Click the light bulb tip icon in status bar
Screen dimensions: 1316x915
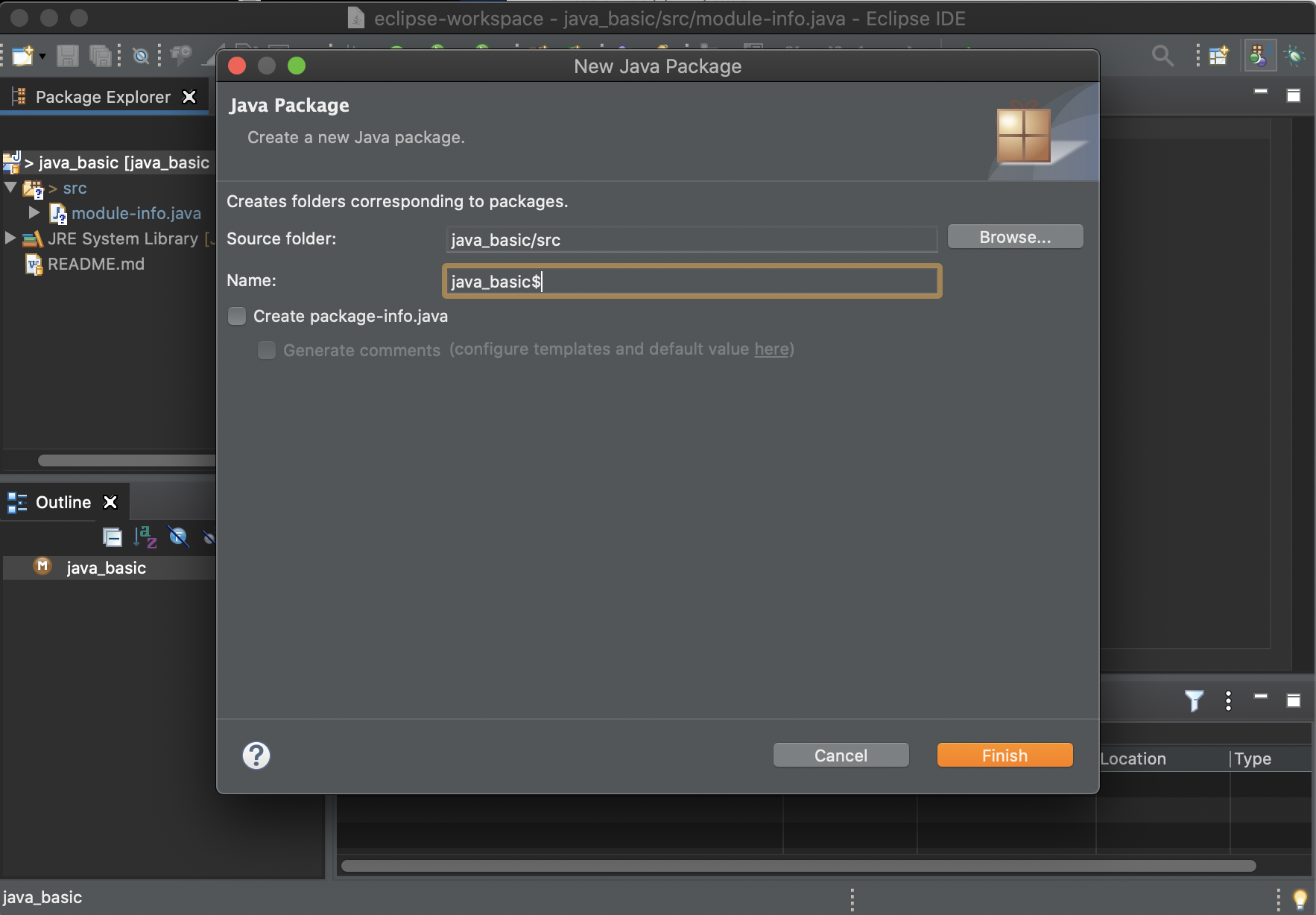pyautogui.click(x=1300, y=899)
